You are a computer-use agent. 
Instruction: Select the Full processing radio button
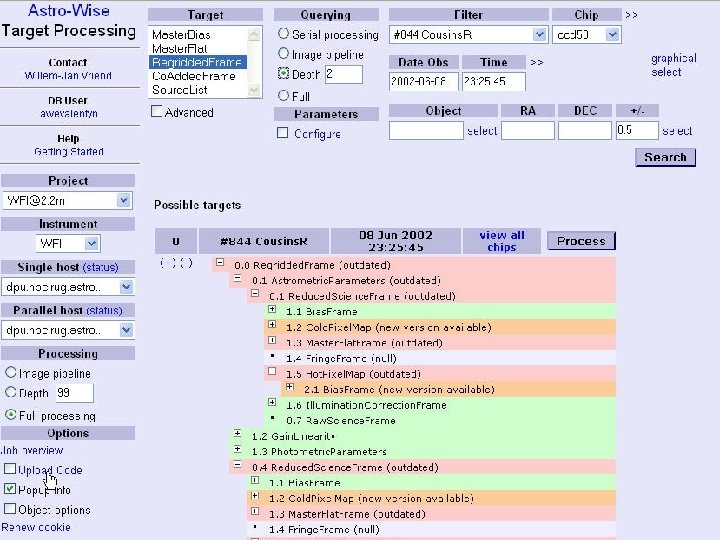click(x=11, y=415)
